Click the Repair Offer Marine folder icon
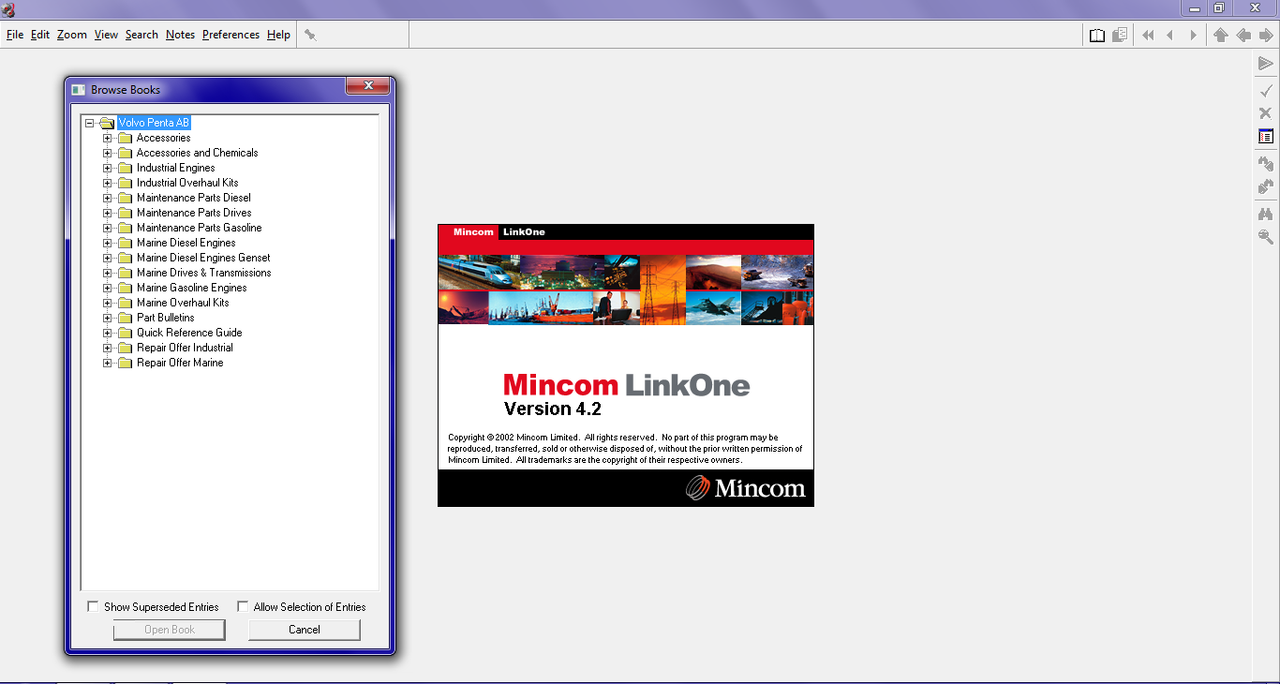1280x684 pixels. point(125,363)
